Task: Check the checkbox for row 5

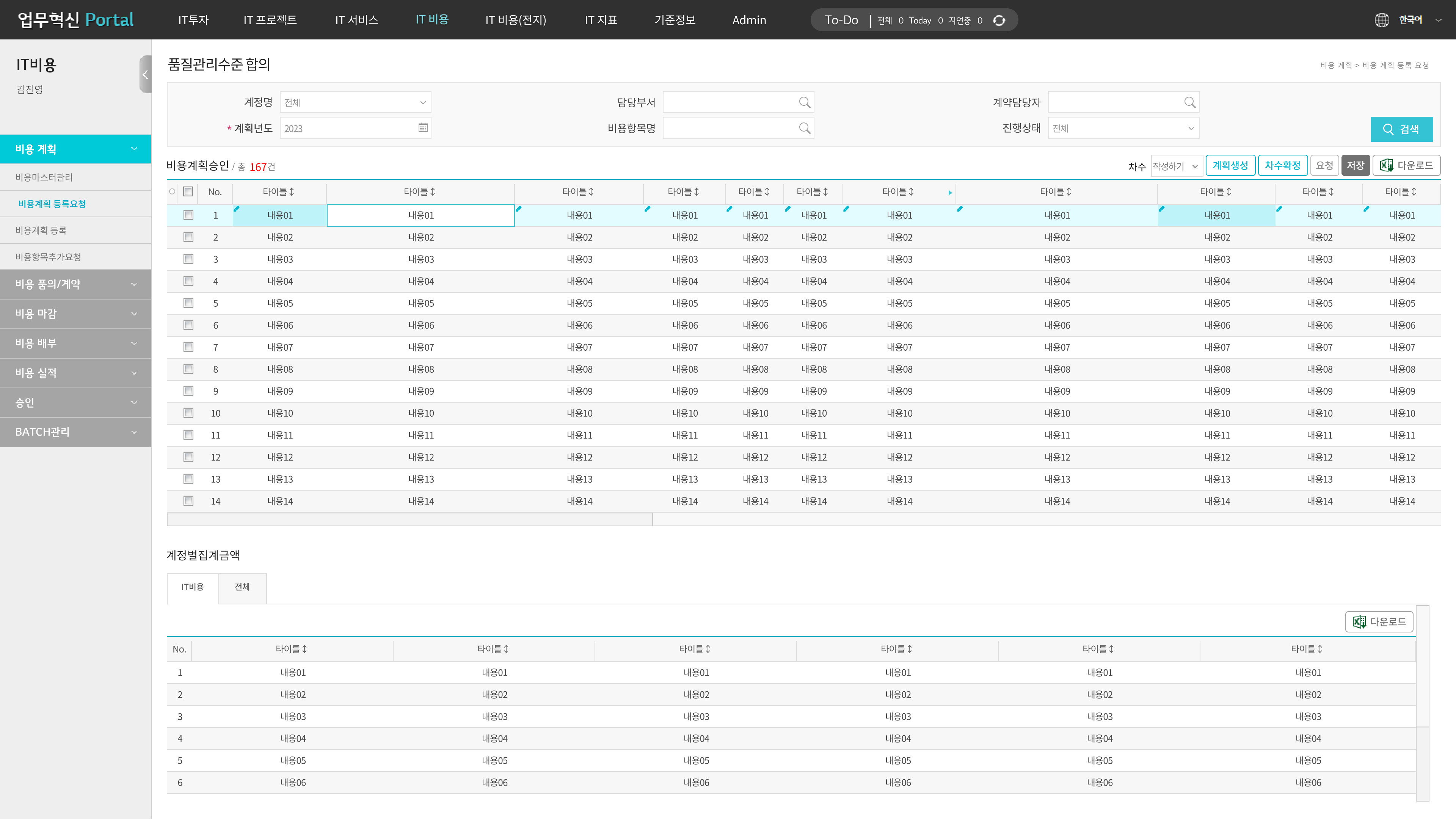Action: point(188,303)
